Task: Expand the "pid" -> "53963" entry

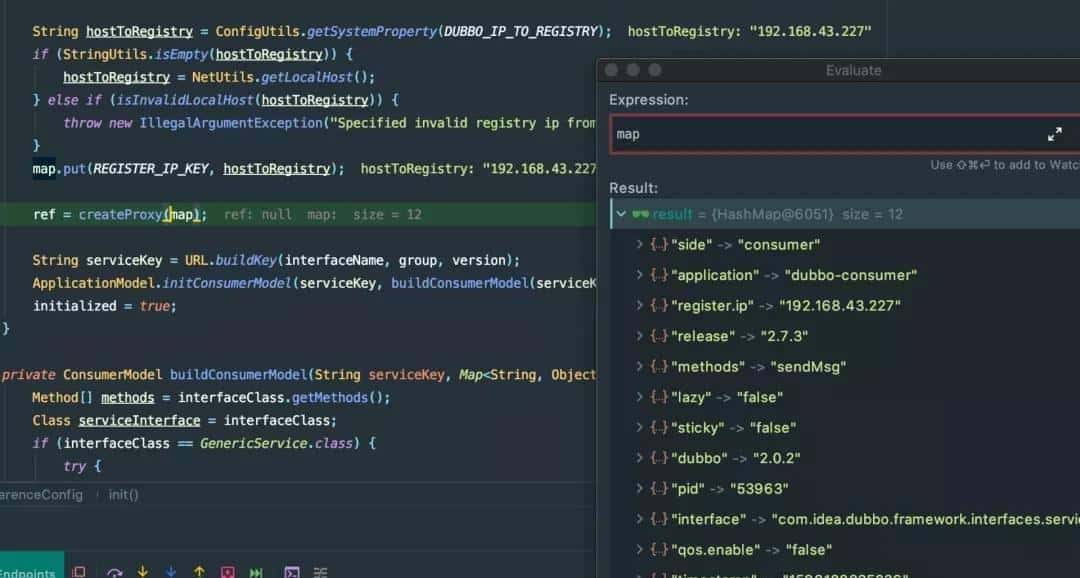Action: 640,489
